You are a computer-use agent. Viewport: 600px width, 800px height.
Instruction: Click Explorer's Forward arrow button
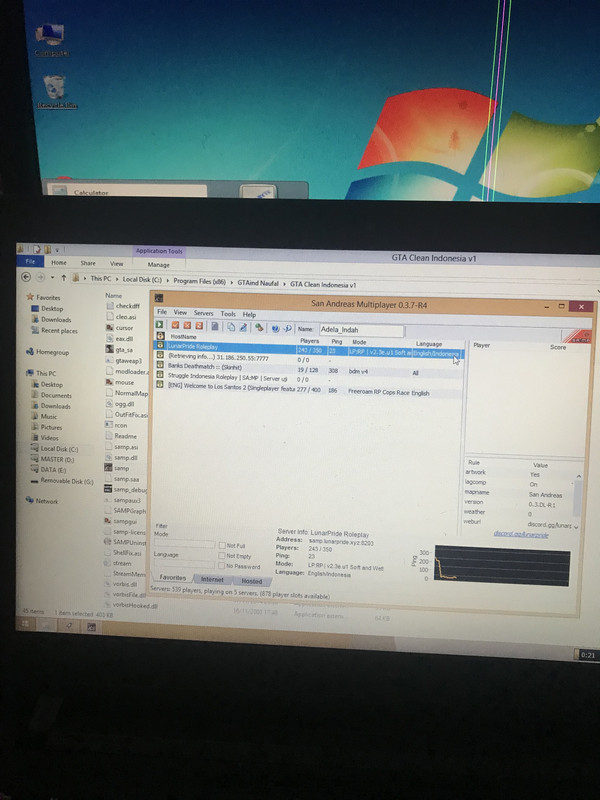(40, 278)
